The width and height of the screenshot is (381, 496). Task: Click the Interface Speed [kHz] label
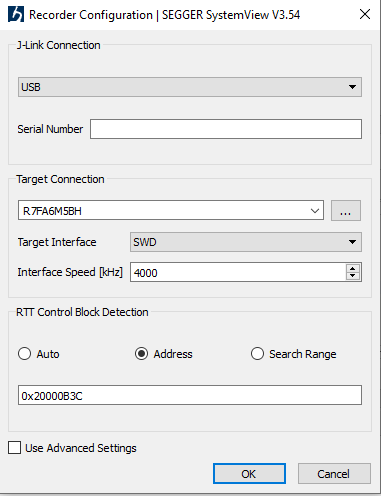click(x=70, y=272)
